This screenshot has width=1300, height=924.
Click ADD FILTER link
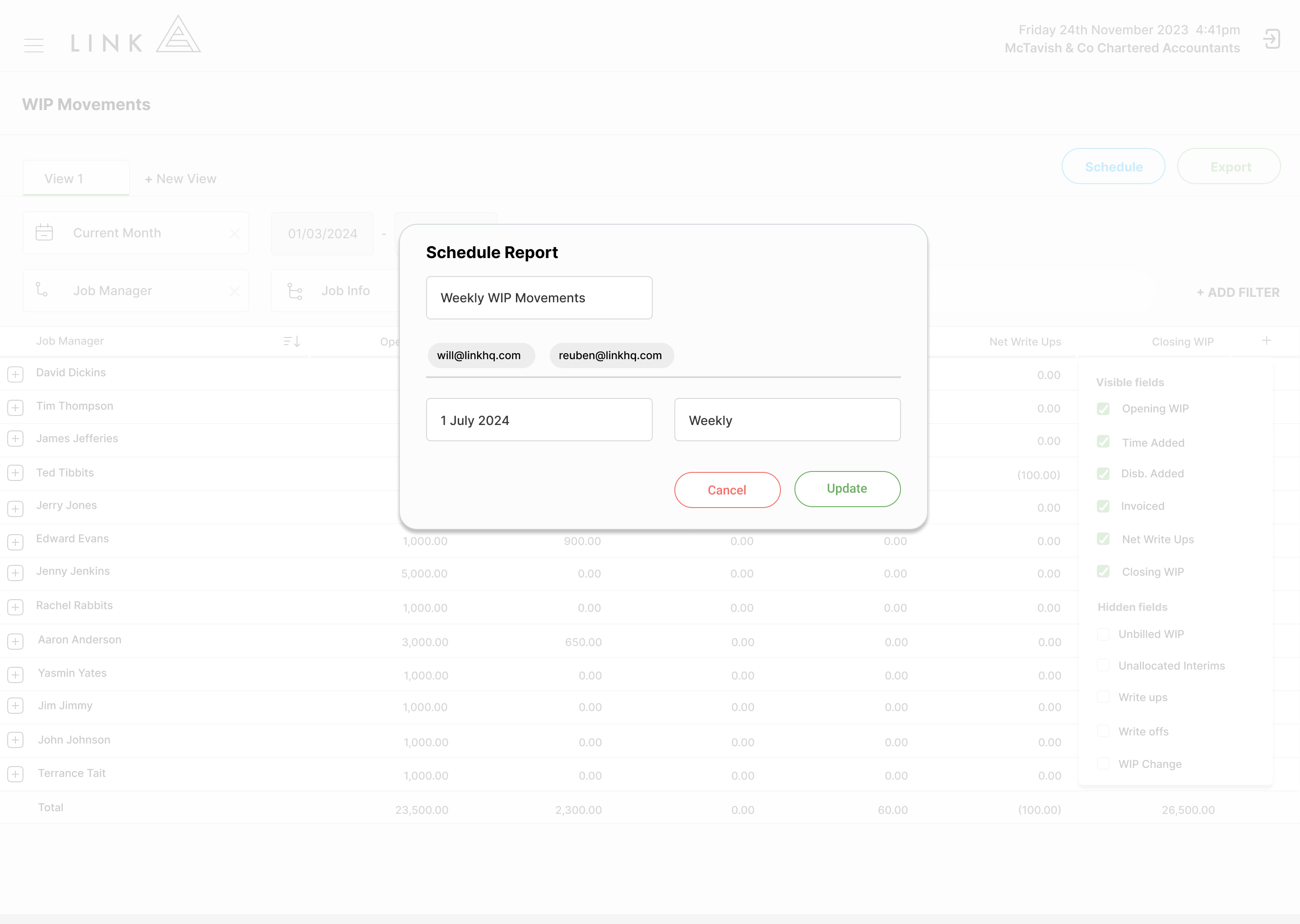[1238, 292]
